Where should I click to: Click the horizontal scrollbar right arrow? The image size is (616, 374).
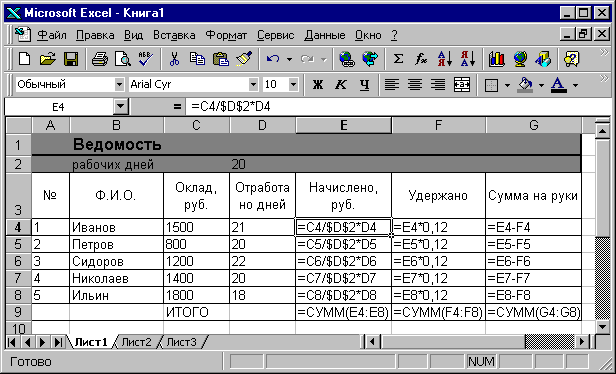(x=582, y=342)
